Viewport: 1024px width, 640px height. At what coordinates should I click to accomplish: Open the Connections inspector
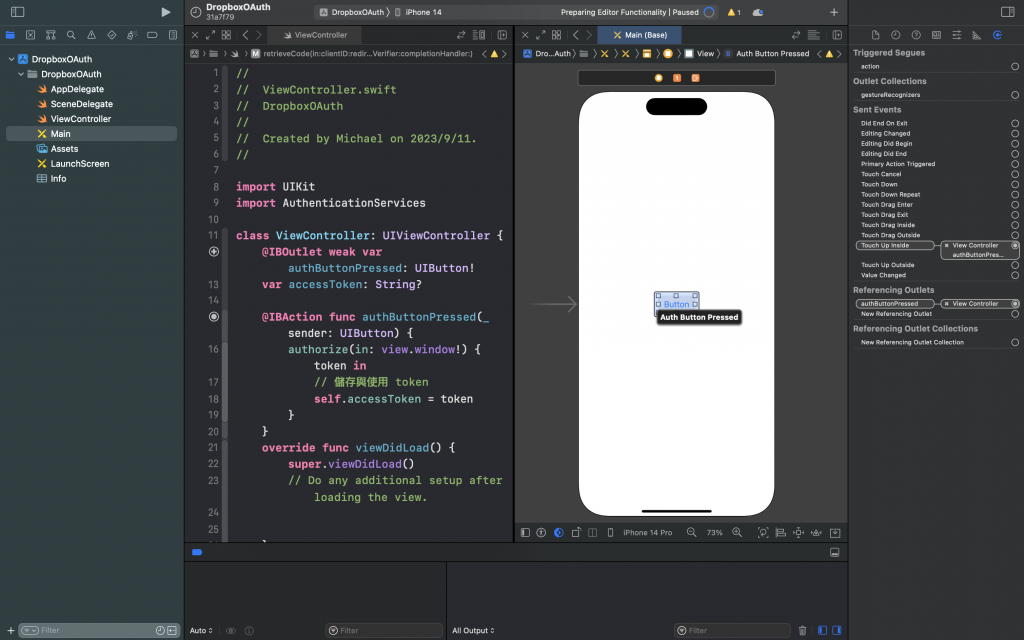(x=997, y=35)
